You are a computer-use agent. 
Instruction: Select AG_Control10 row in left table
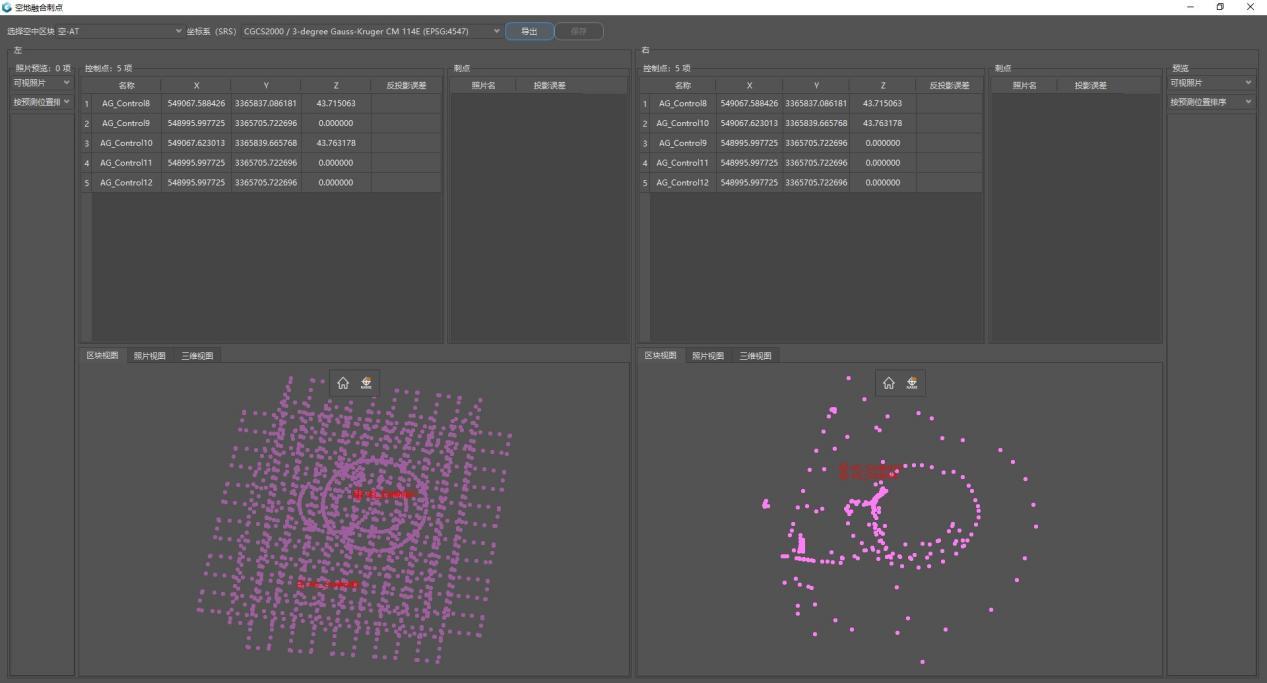(262, 143)
